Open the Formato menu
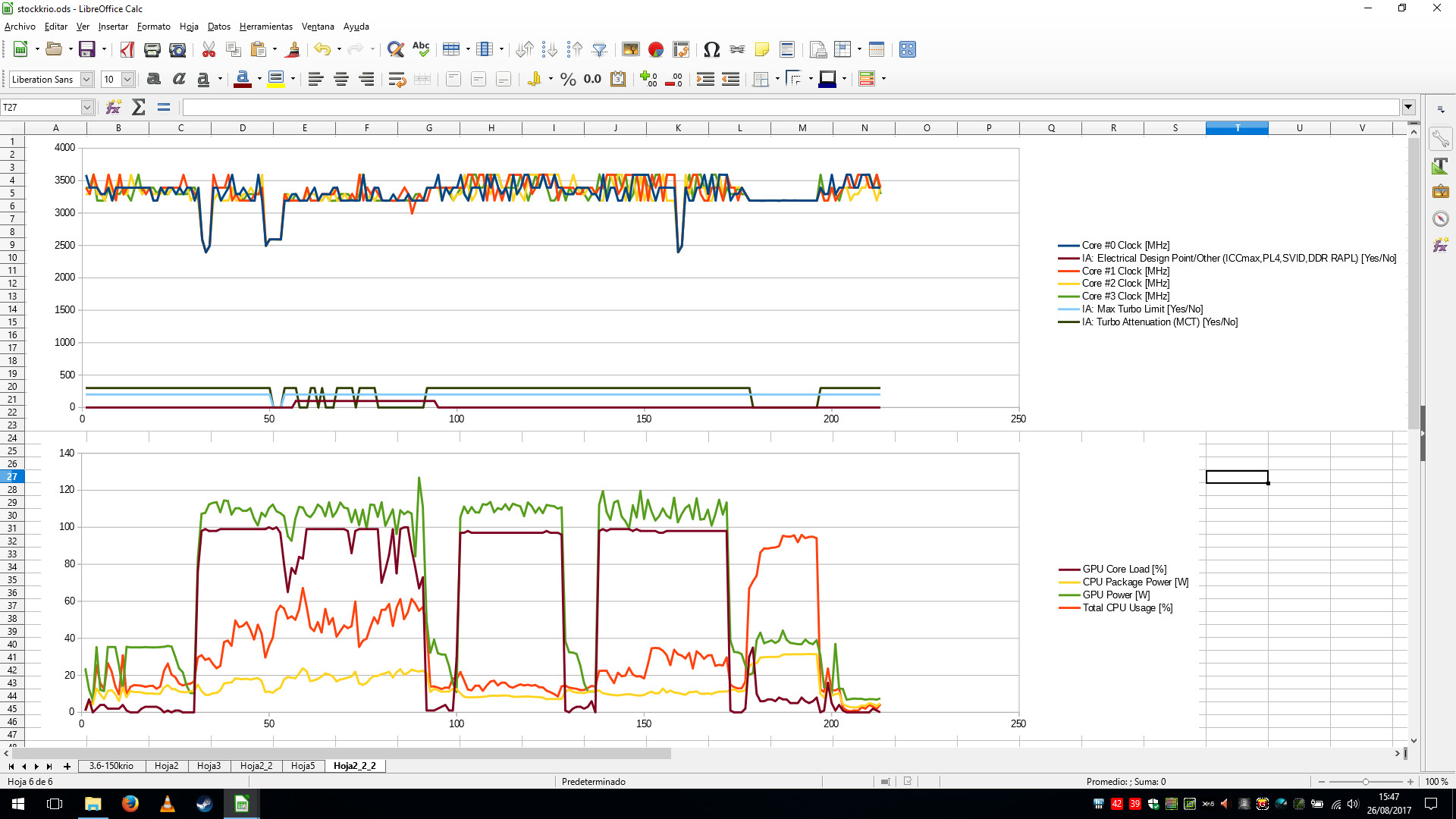 point(154,27)
